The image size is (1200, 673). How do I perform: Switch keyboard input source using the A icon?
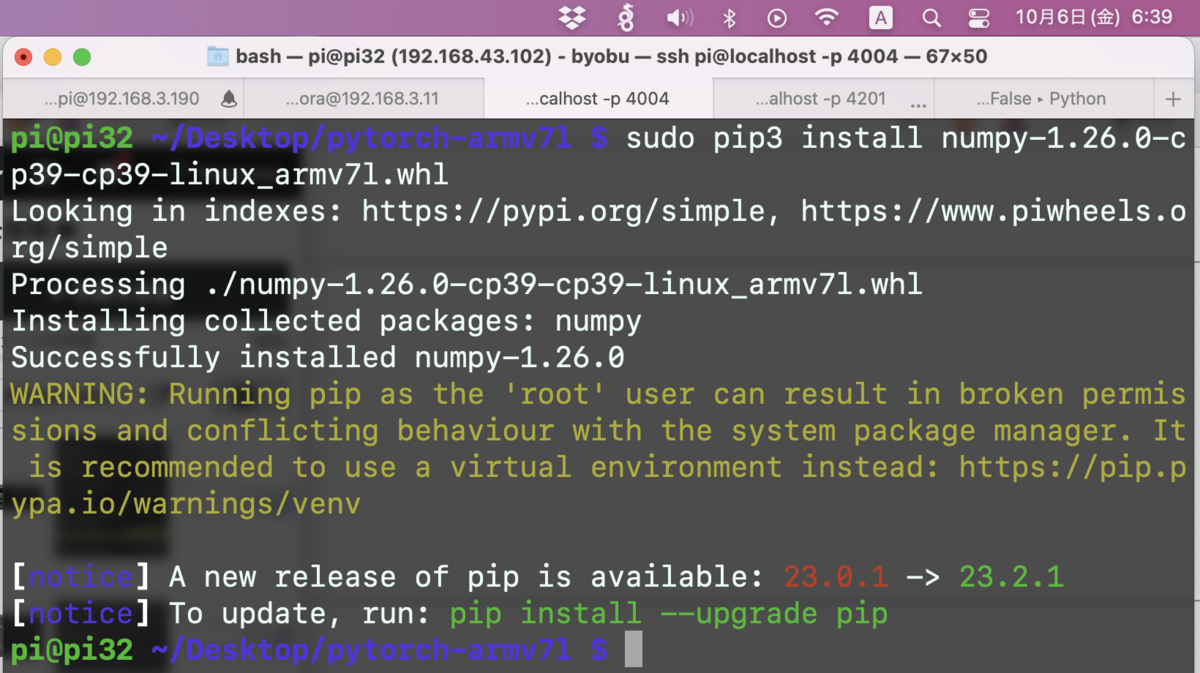[880, 18]
